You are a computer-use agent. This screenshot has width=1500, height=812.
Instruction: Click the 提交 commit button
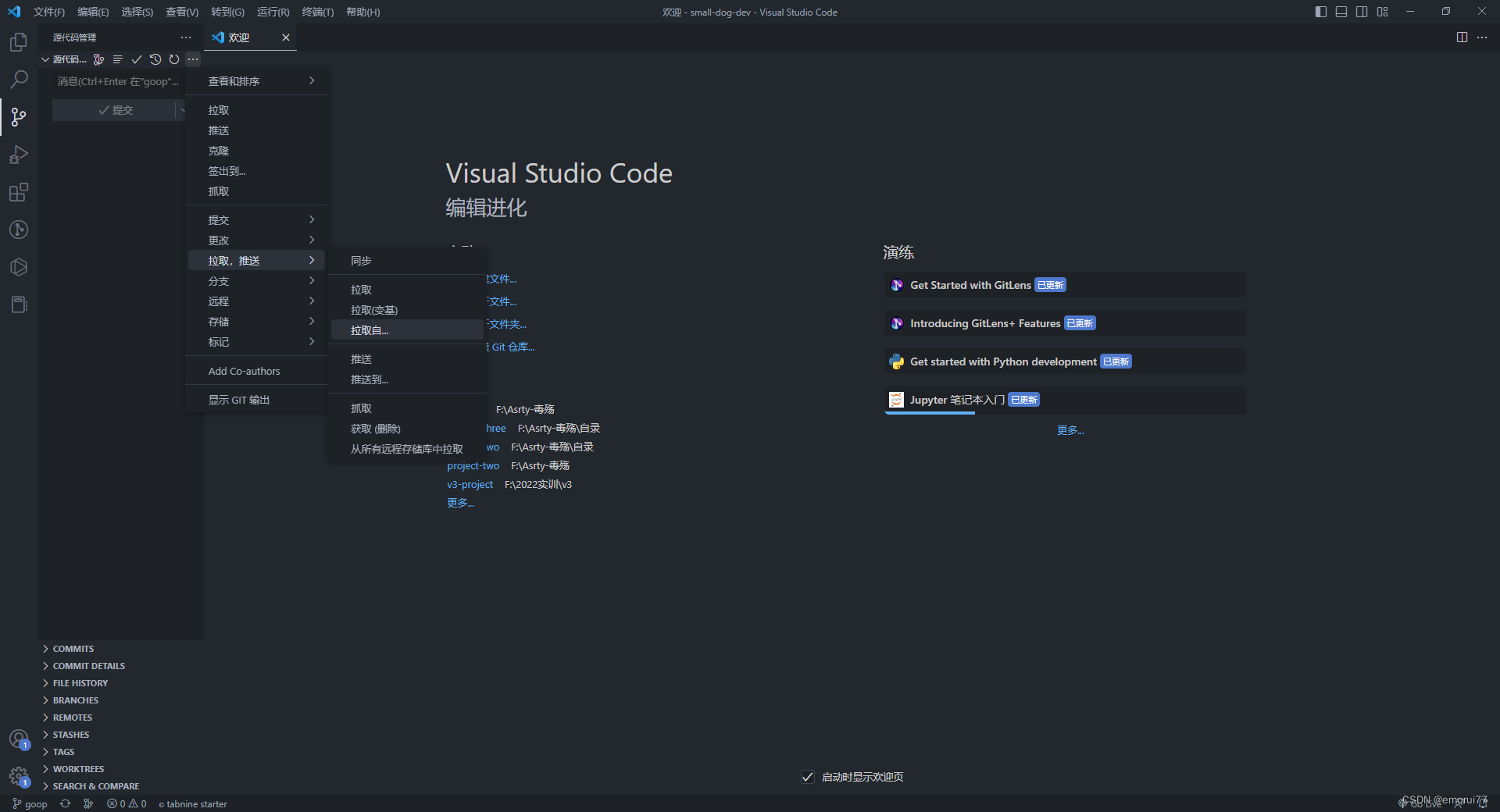pos(114,110)
